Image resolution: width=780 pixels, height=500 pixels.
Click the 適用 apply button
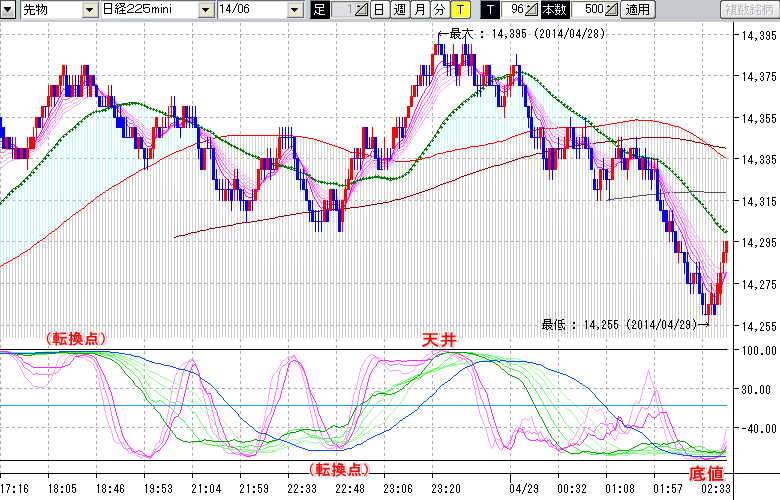pos(637,10)
